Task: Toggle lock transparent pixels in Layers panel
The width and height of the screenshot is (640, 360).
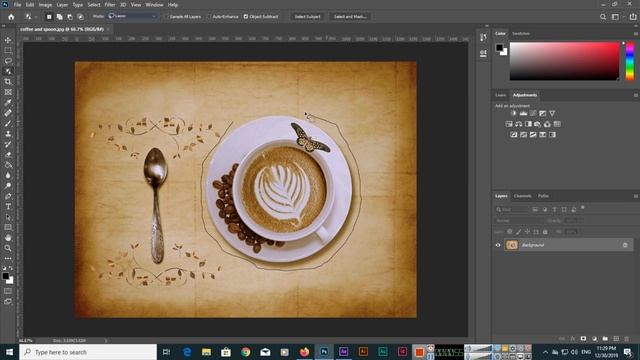Action: pos(510,232)
